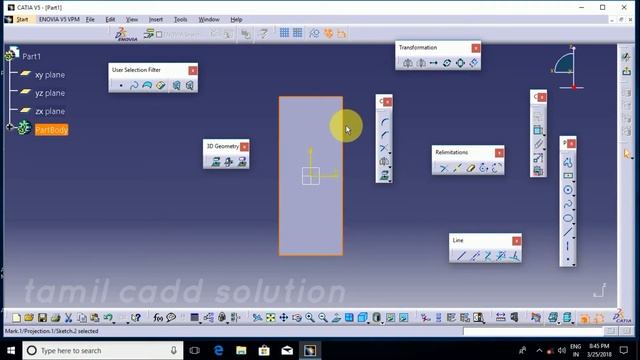The height and width of the screenshot is (360, 640).
Task: Toggle Construction/Standard Element mode
Action: [x=314, y=33]
